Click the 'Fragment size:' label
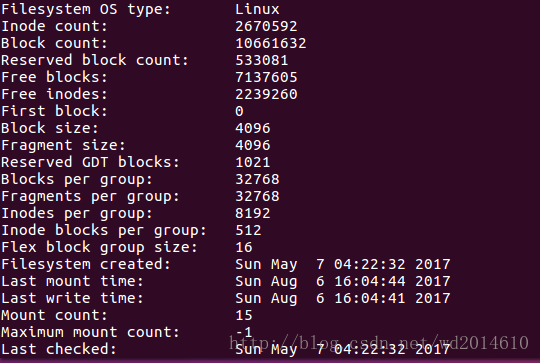Viewport: 540px width, 363px height. [63, 145]
